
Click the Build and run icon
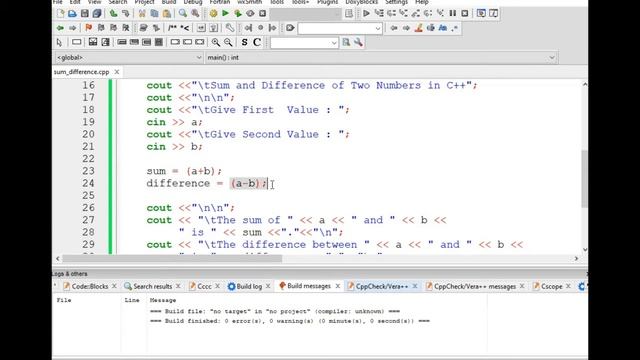coord(238,13)
